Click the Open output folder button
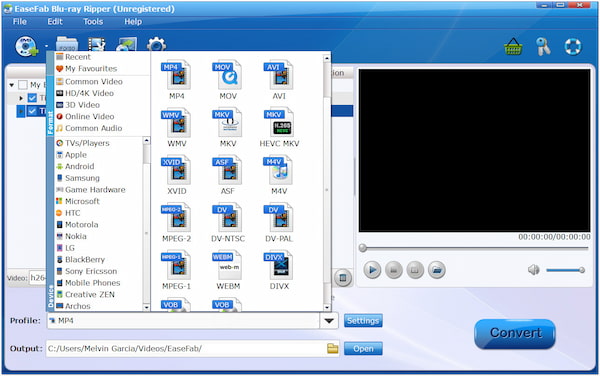This screenshot has width=600, height=376. (x=363, y=348)
